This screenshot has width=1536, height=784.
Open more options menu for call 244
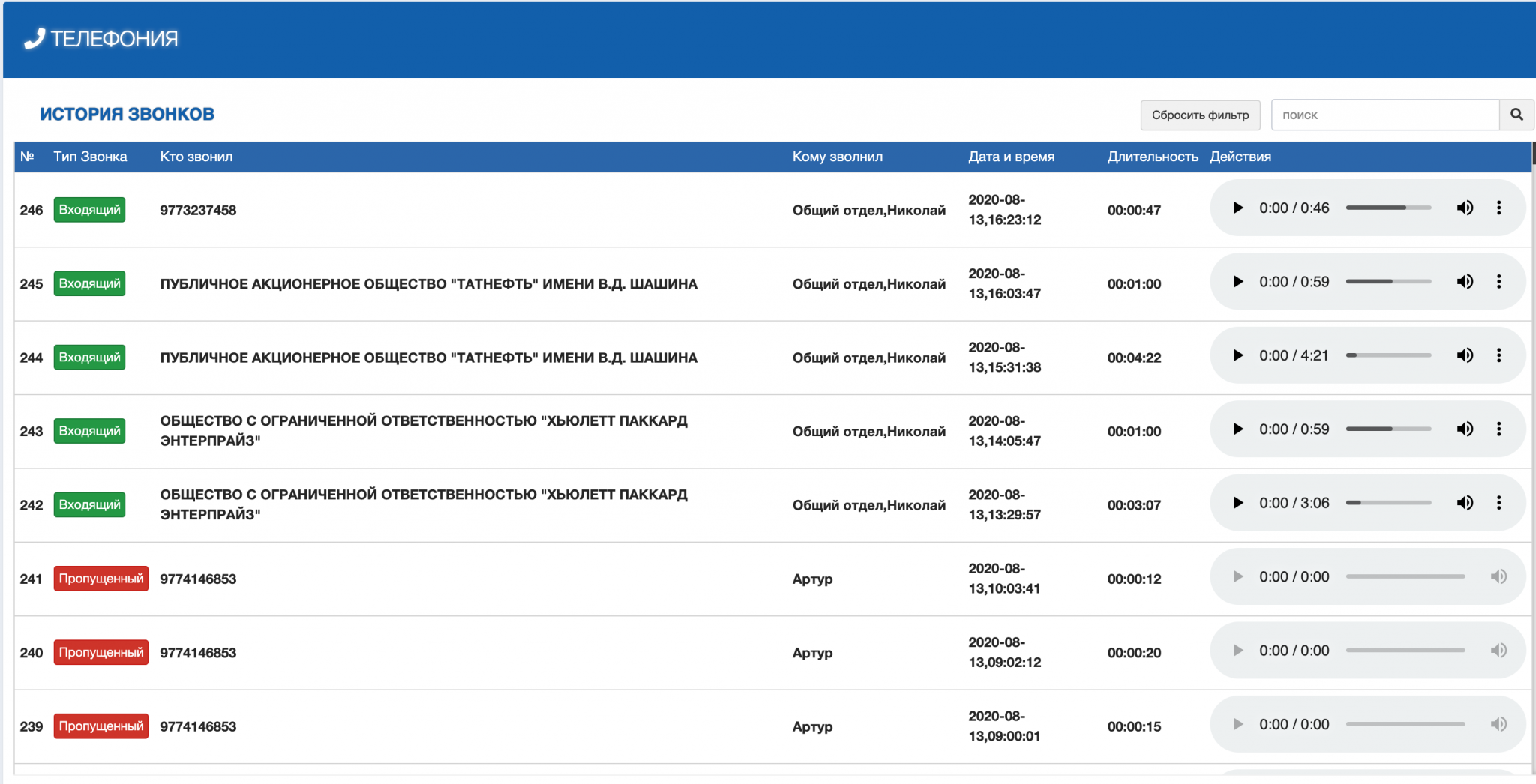coord(1498,355)
